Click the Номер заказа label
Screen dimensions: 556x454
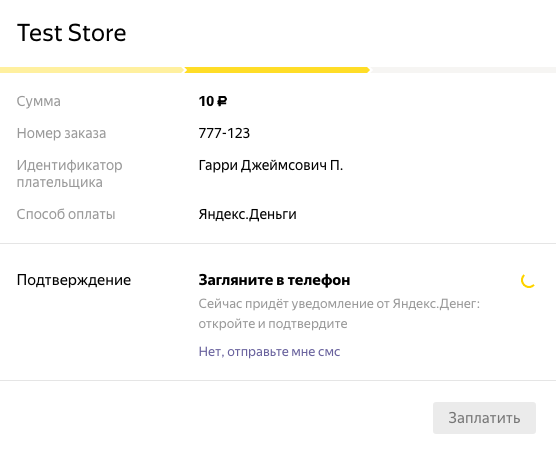(x=61, y=133)
